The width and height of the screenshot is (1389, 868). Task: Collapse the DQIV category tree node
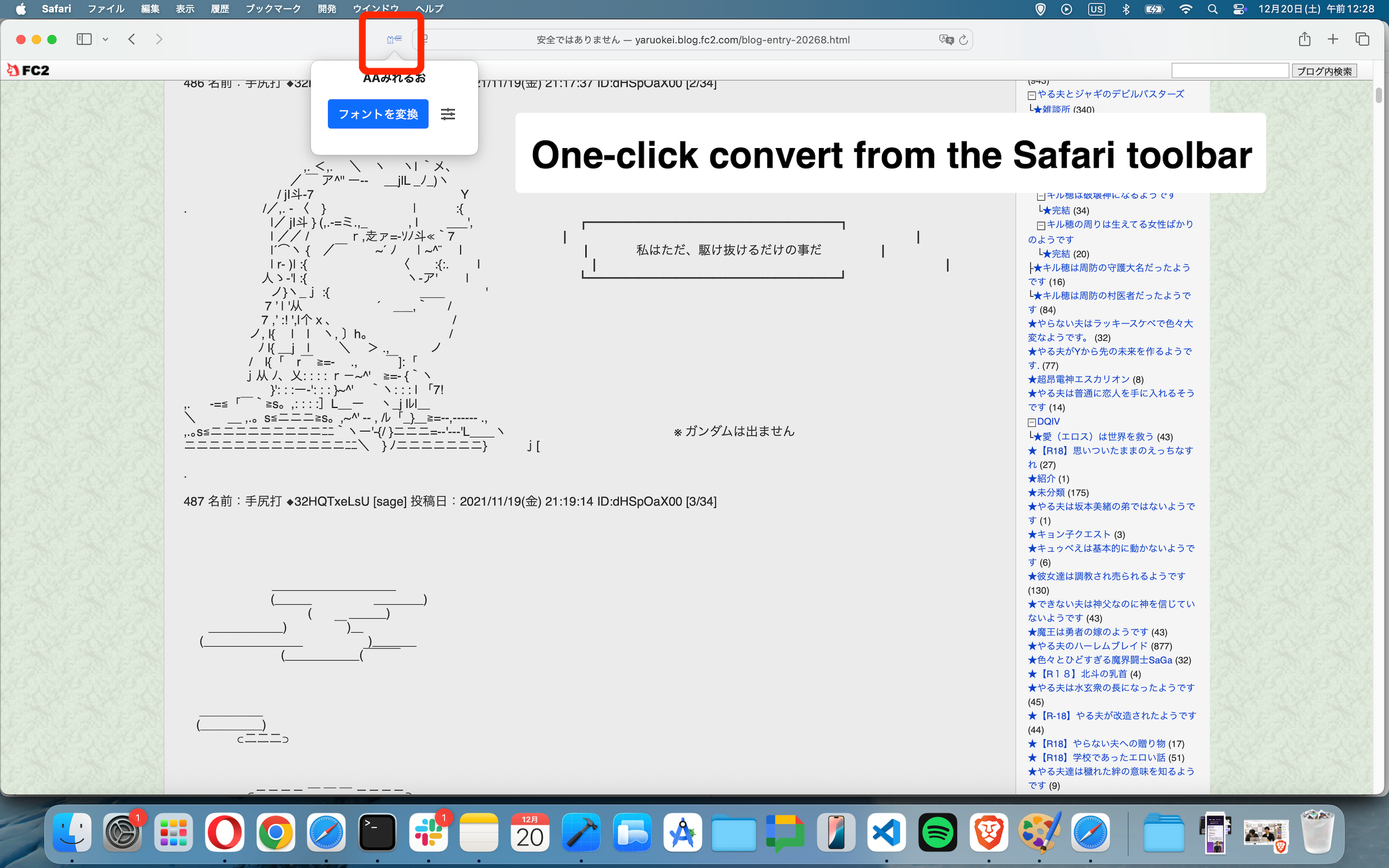pyautogui.click(x=1032, y=422)
